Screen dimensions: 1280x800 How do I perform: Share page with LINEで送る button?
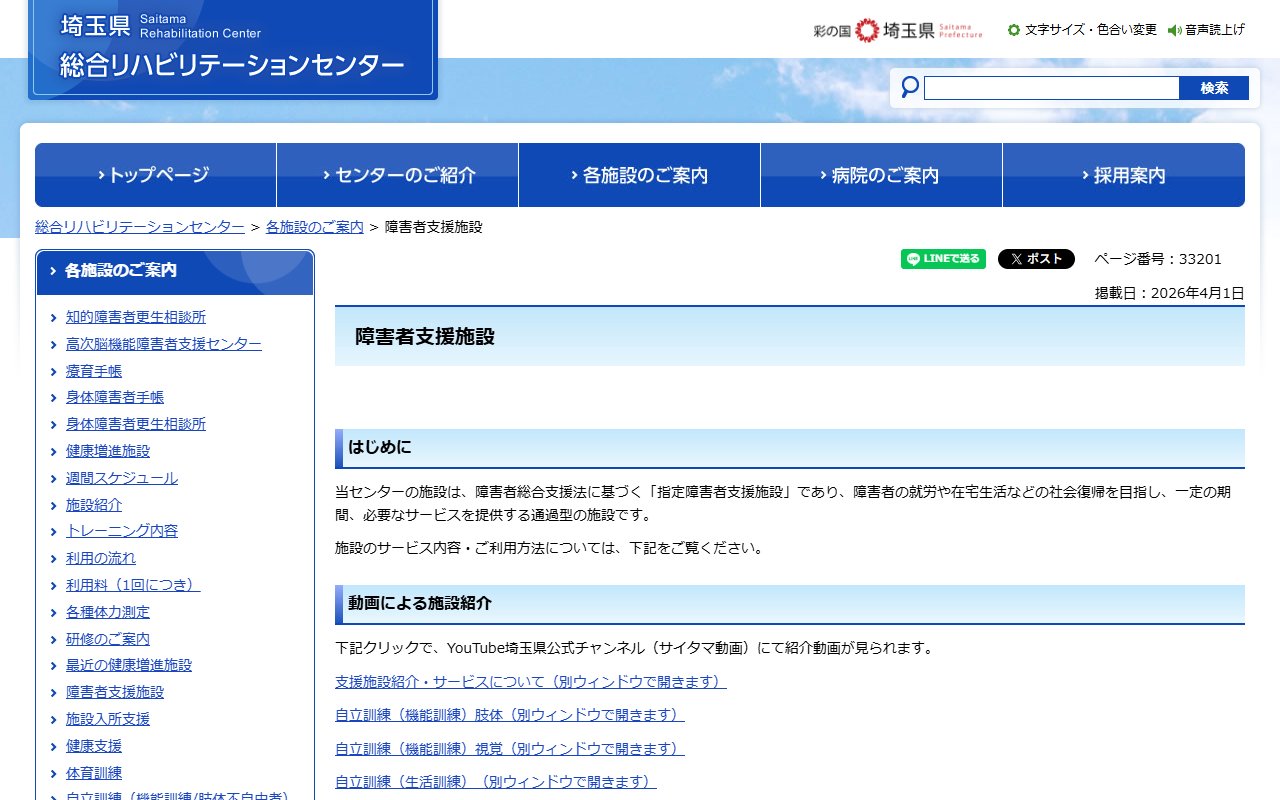(x=943, y=259)
